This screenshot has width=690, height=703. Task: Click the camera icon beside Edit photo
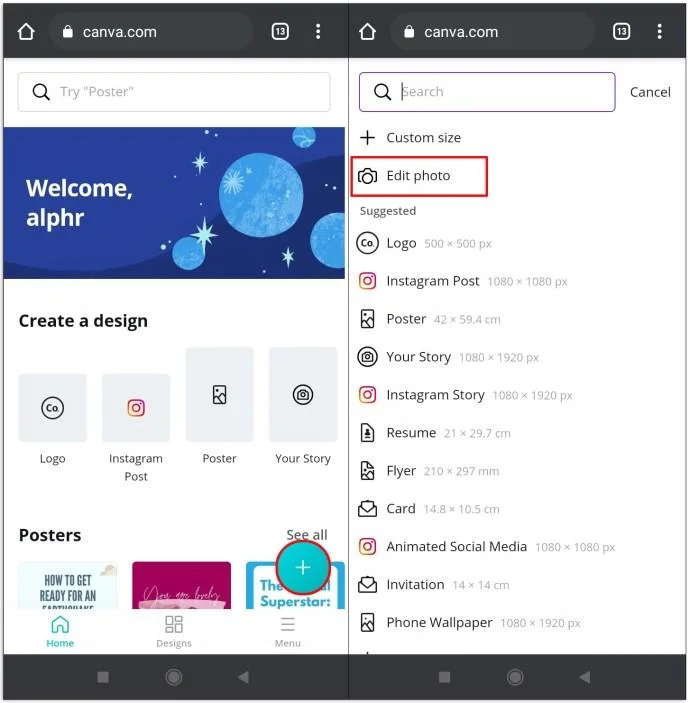(x=367, y=176)
